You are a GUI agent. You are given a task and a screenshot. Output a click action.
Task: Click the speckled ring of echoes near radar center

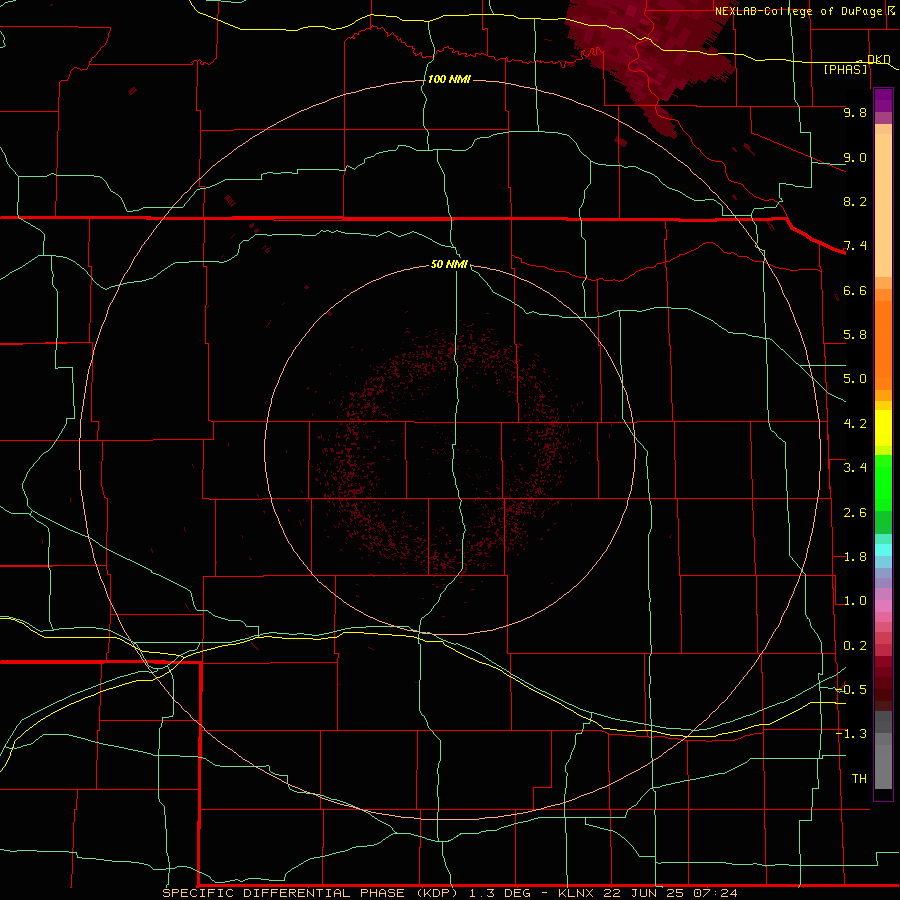447,451
